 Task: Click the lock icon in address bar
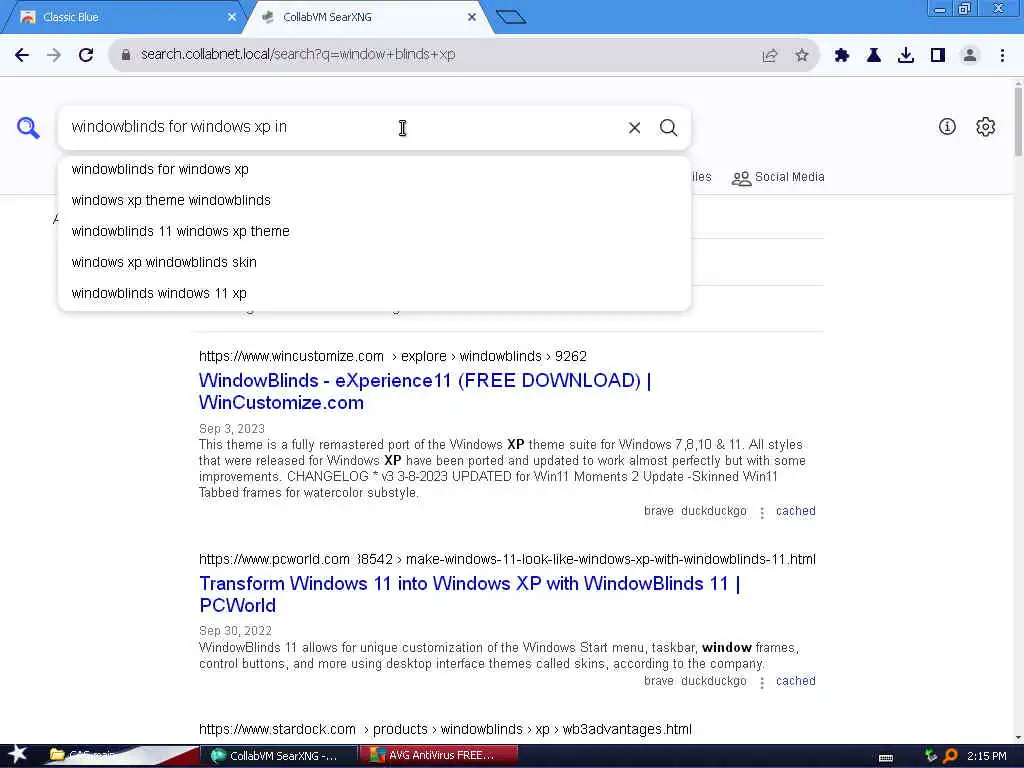126,55
